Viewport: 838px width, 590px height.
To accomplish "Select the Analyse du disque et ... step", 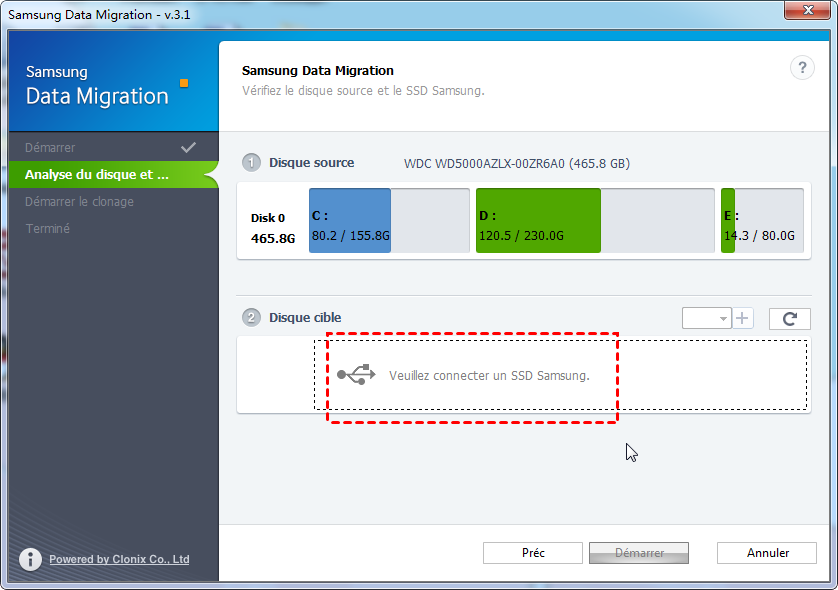I will (114, 174).
